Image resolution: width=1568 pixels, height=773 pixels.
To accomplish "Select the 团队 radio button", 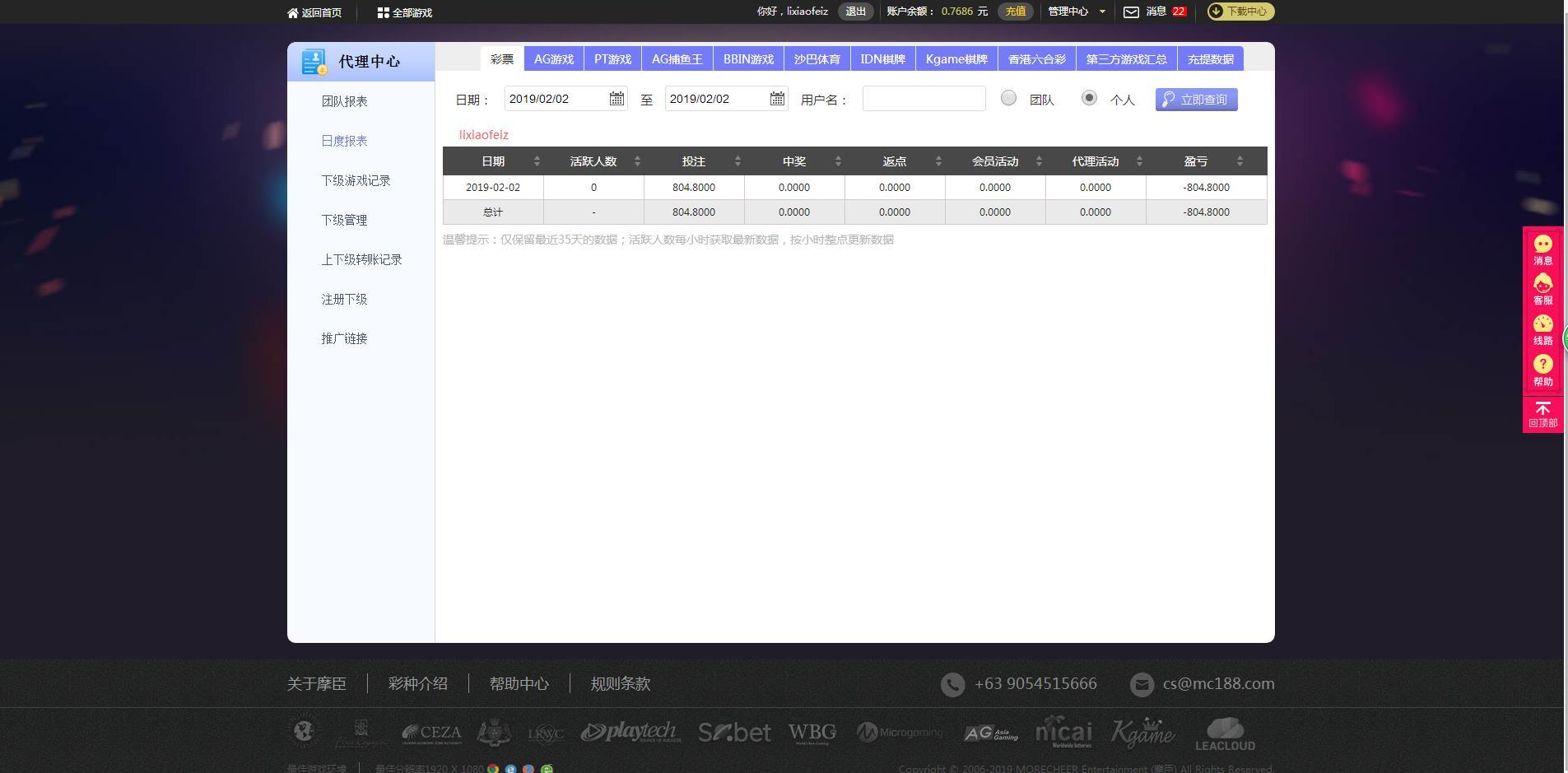I will (1007, 97).
